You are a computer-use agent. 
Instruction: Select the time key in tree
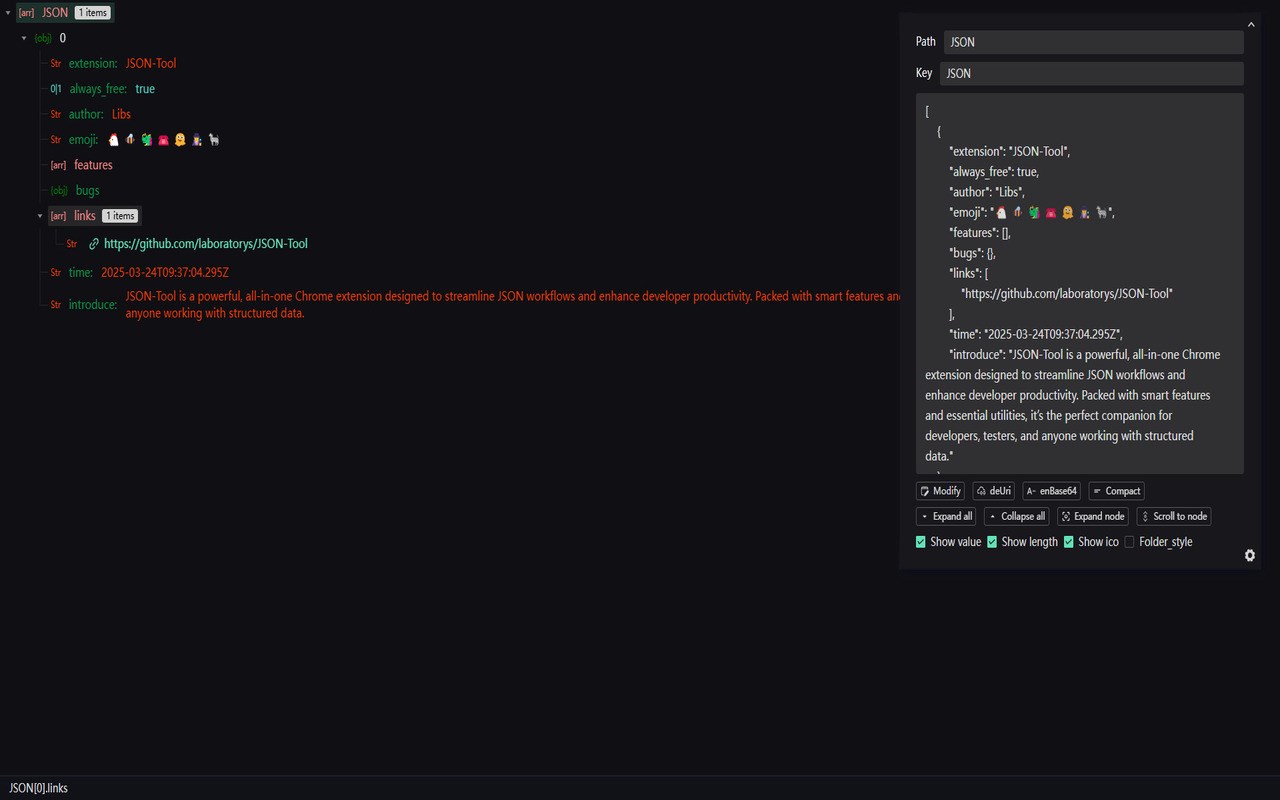tap(81, 273)
